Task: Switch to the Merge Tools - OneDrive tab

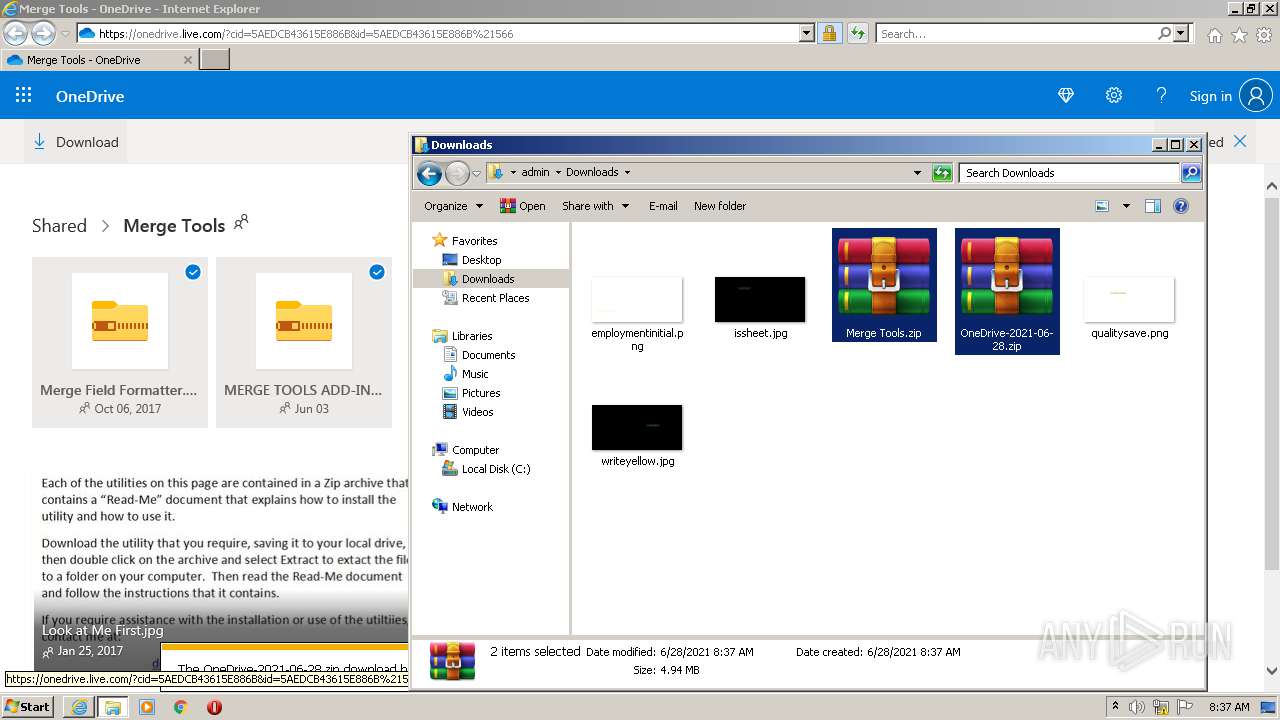Action: point(99,60)
